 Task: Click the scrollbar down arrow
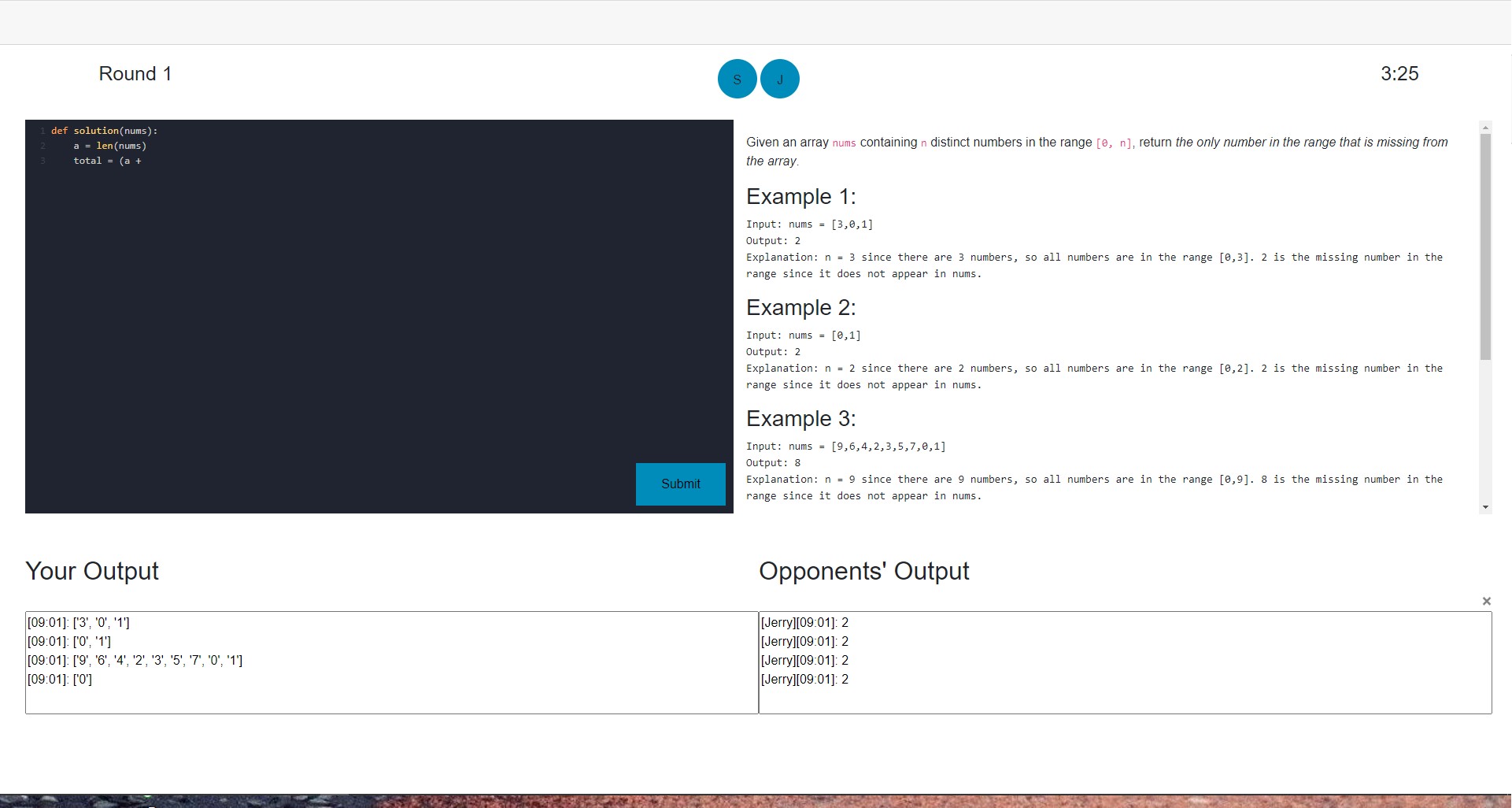pyautogui.click(x=1485, y=507)
